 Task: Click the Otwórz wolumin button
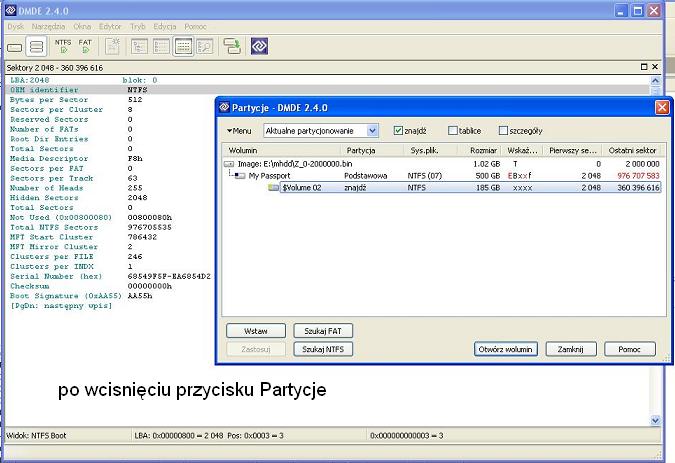pos(505,349)
